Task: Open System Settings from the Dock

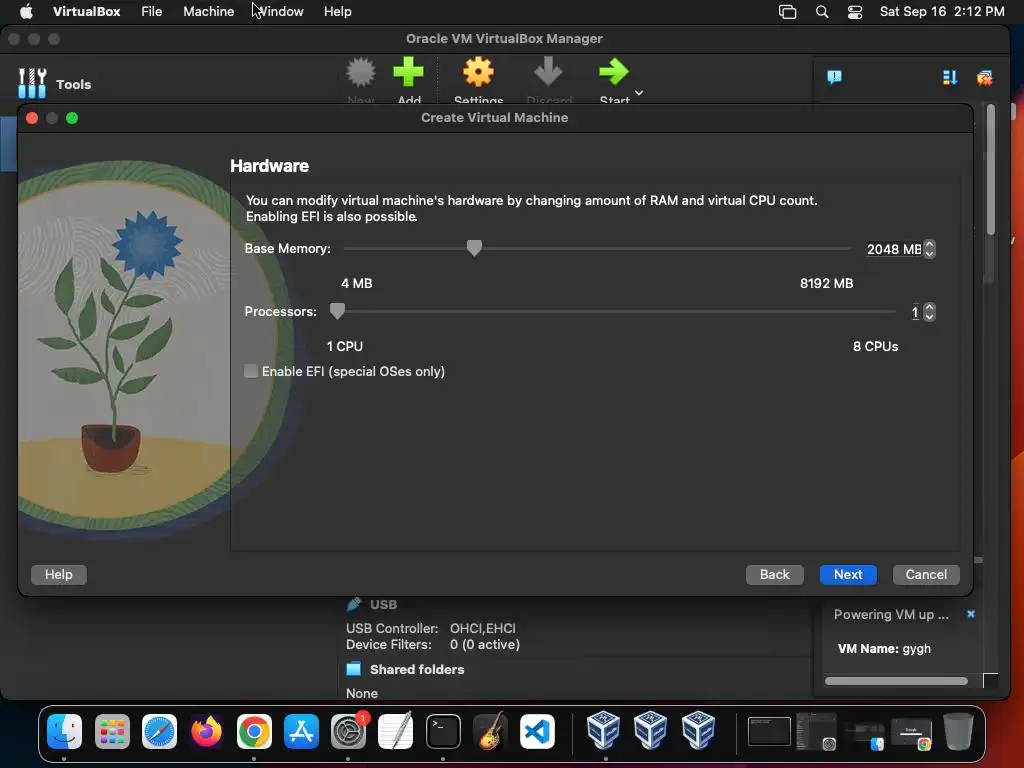Action: coord(349,731)
